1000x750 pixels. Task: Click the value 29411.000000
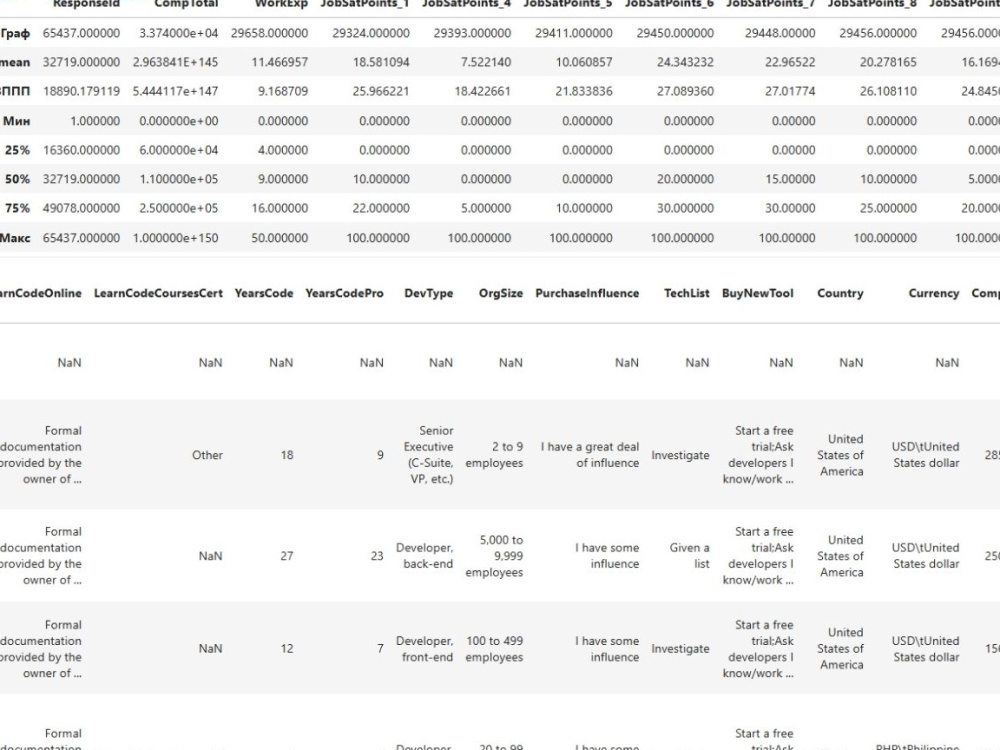click(x=573, y=33)
